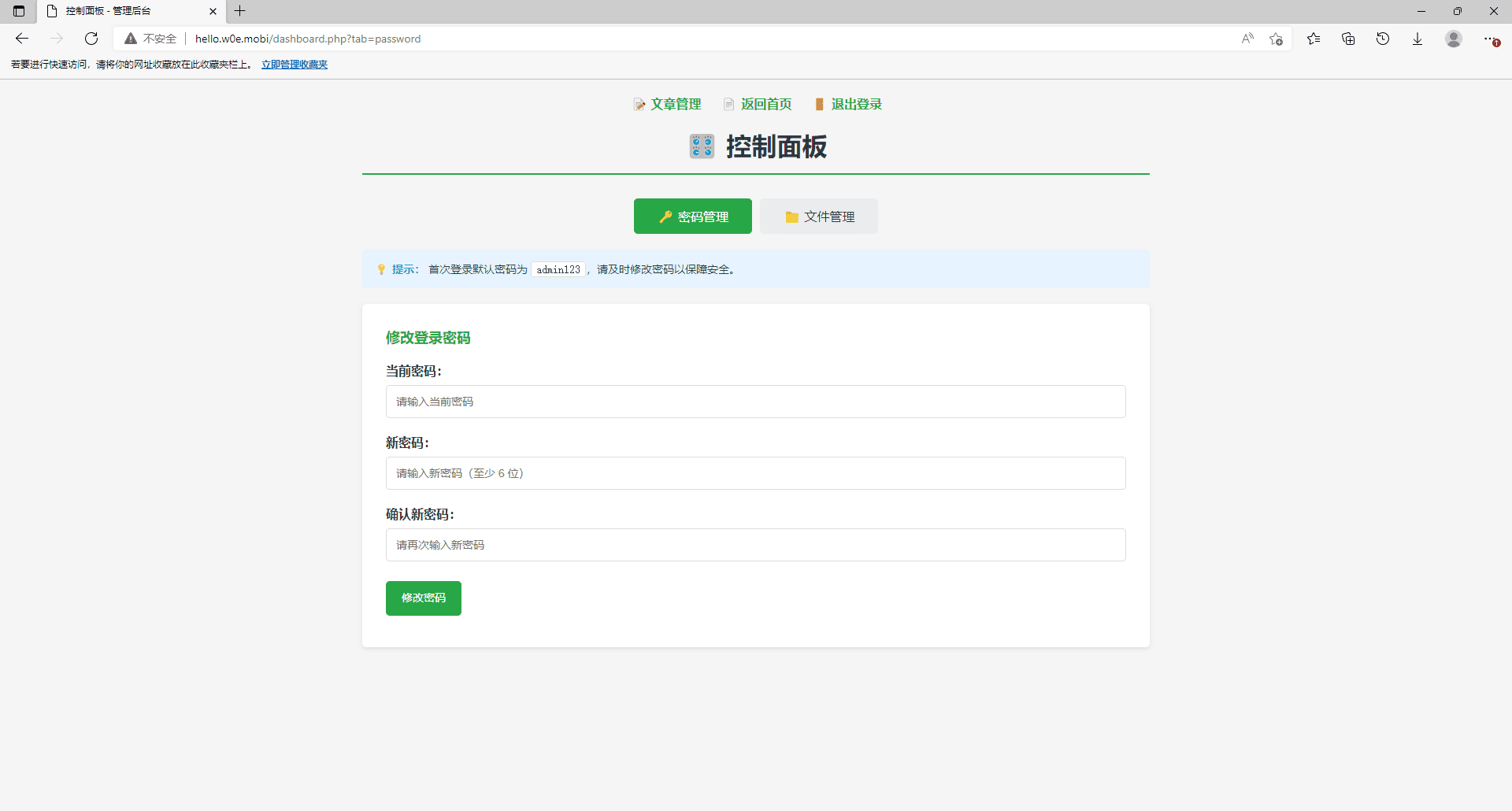Click the browser refresh icon
Screen dimensions: 1512x811
pos(91,38)
